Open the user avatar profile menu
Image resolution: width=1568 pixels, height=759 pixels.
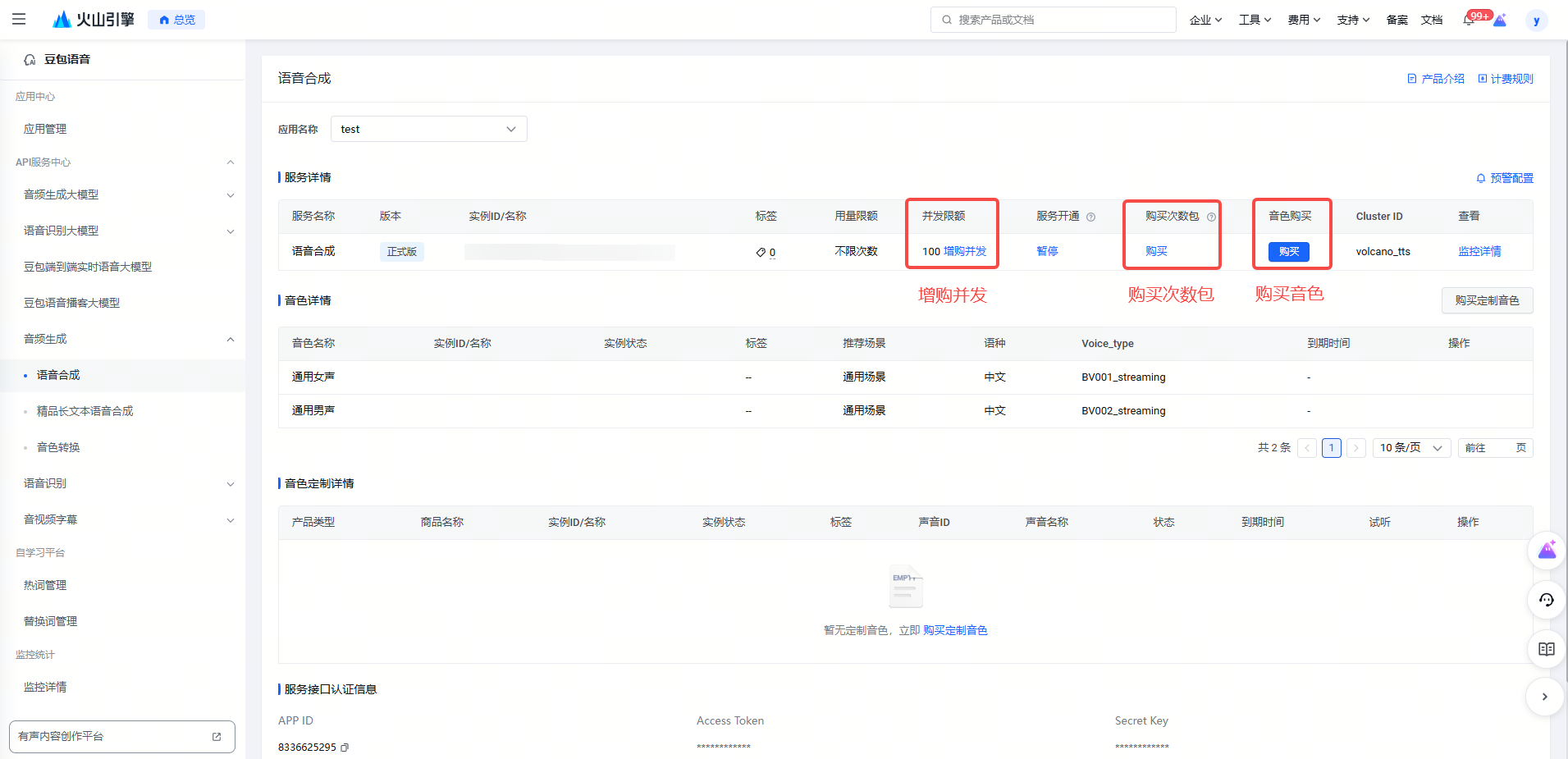click(1536, 21)
